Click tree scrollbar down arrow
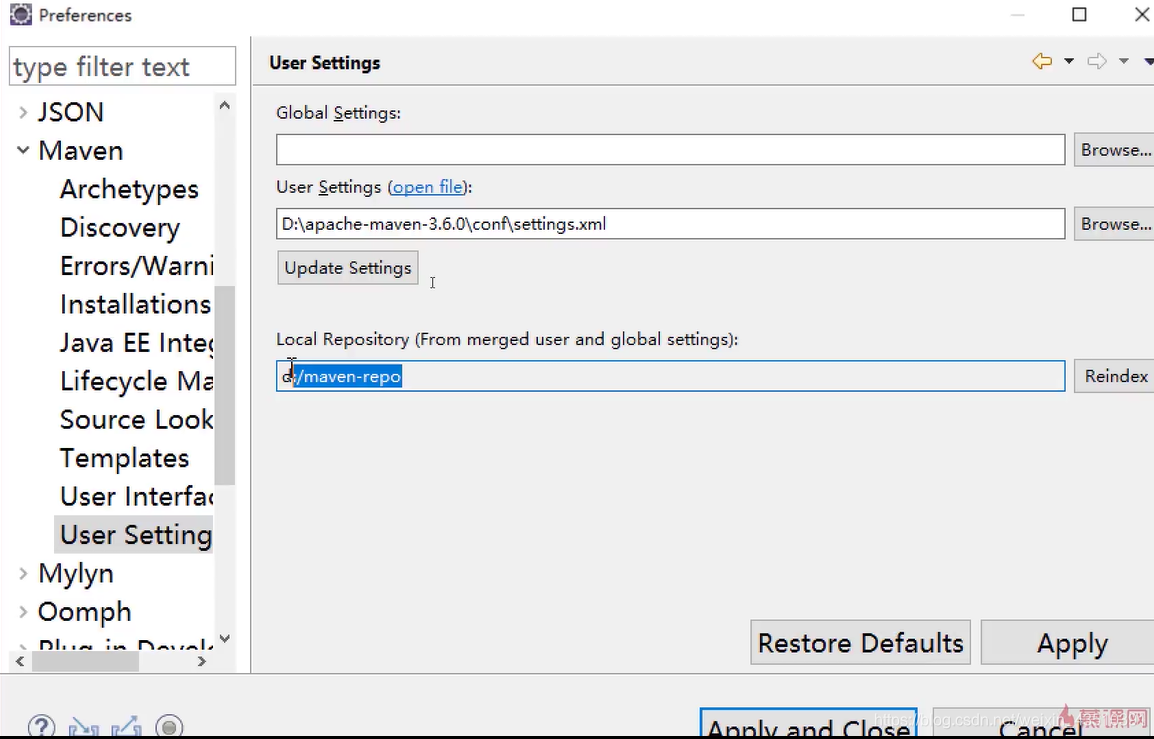 [x=224, y=639]
